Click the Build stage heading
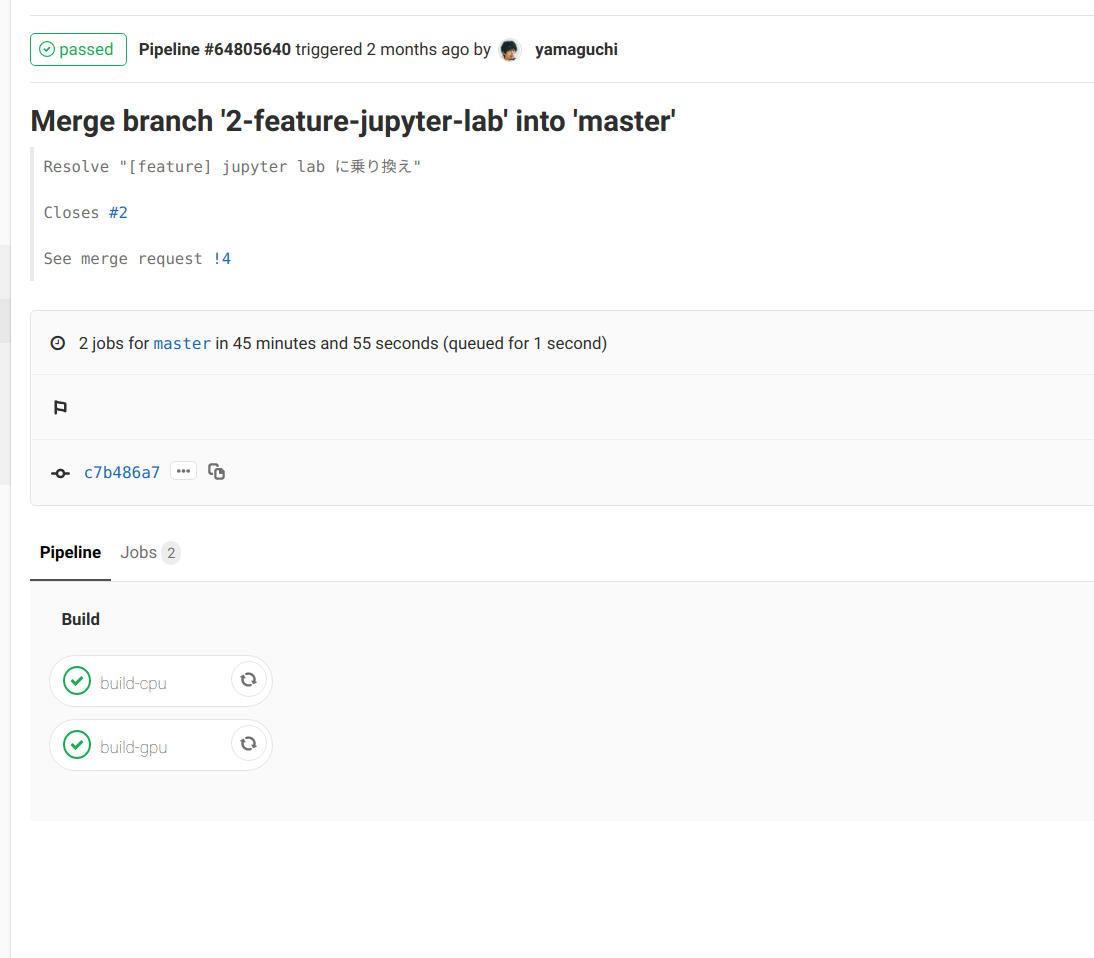The image size is (1094, 958). [x=81, y=620]
